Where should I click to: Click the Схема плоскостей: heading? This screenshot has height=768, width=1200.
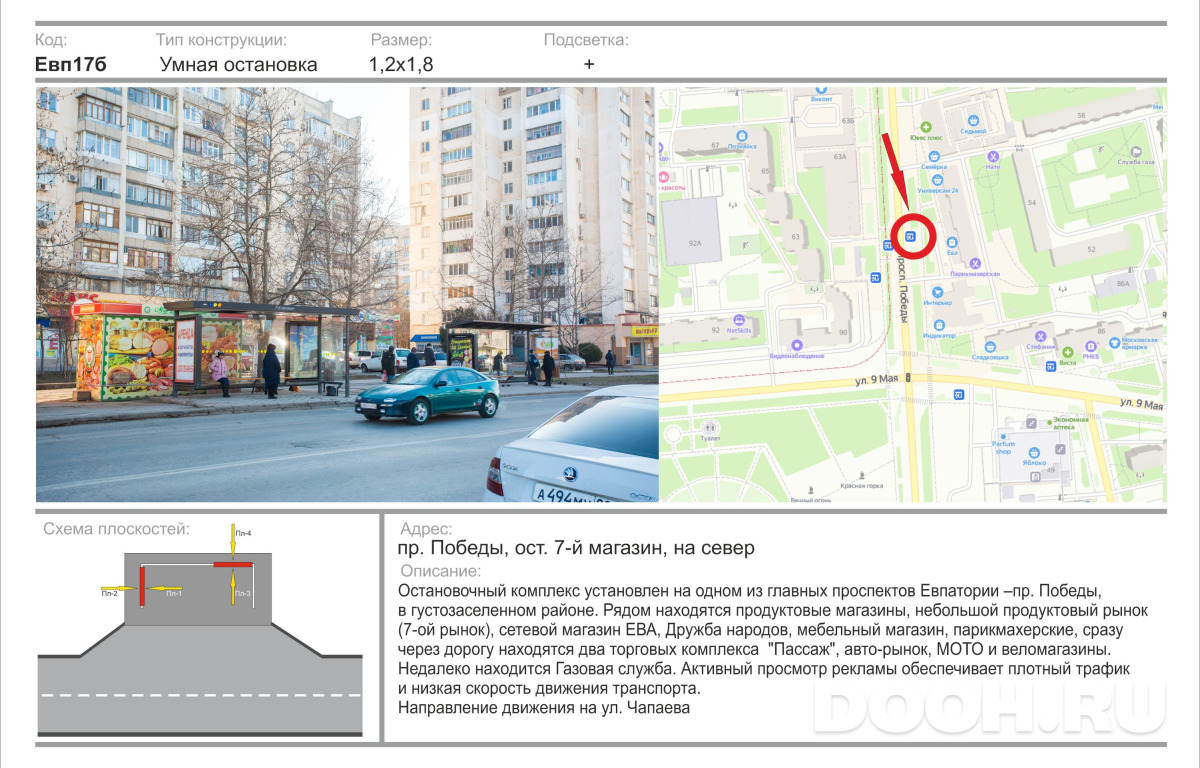point(117,529)
